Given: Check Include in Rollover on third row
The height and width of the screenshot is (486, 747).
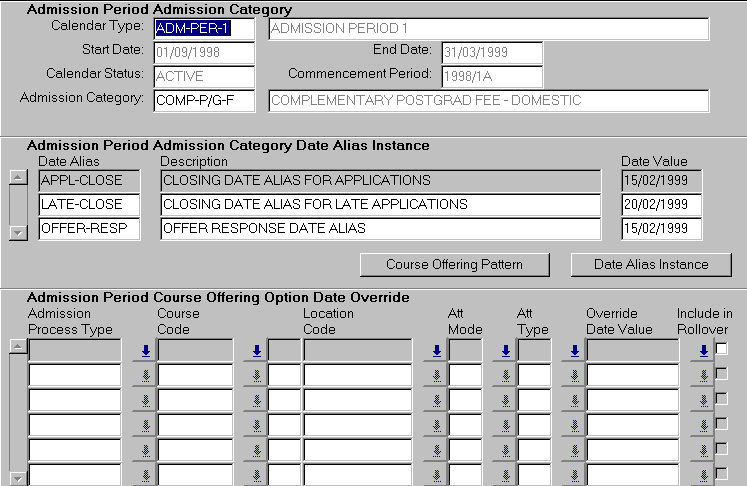Looking at the screenshot, I should (722, 398).
